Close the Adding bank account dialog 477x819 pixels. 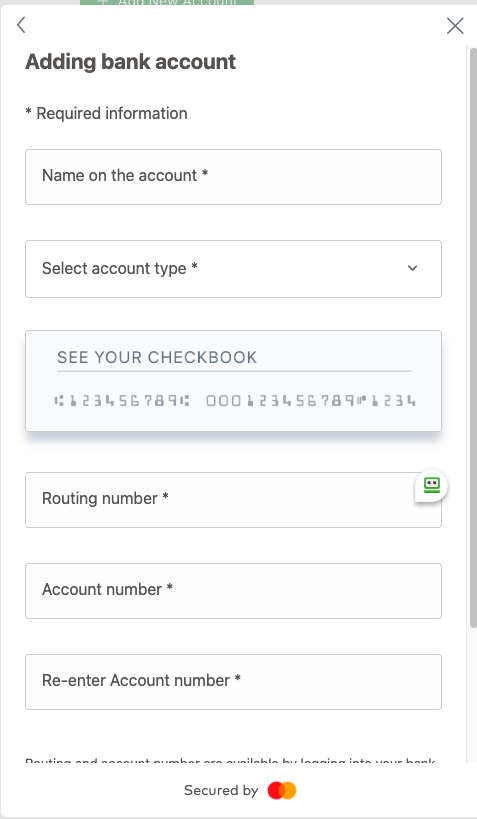tap(455, 26)
